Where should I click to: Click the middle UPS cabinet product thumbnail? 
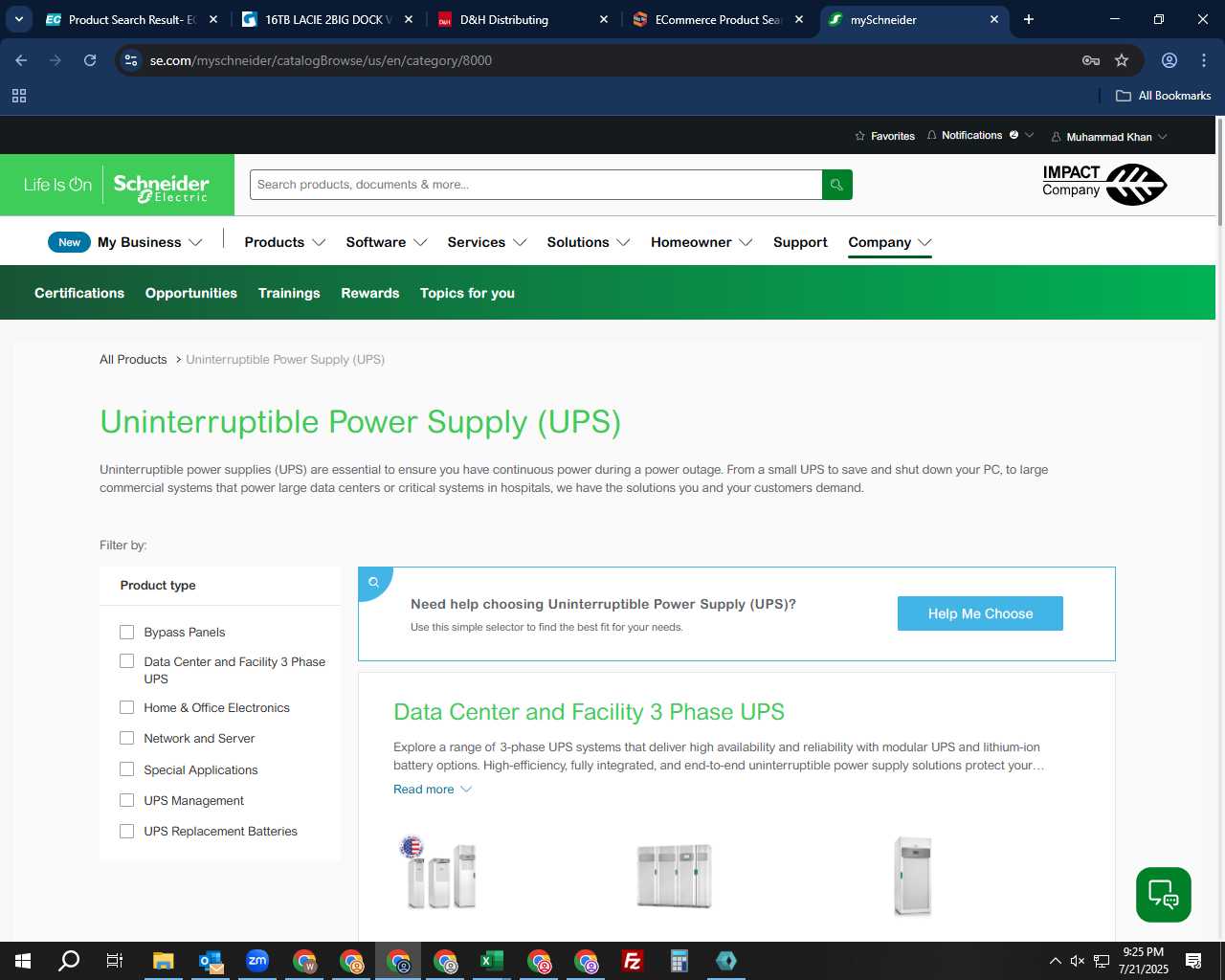pyautogui.click(x=675, y=876)
